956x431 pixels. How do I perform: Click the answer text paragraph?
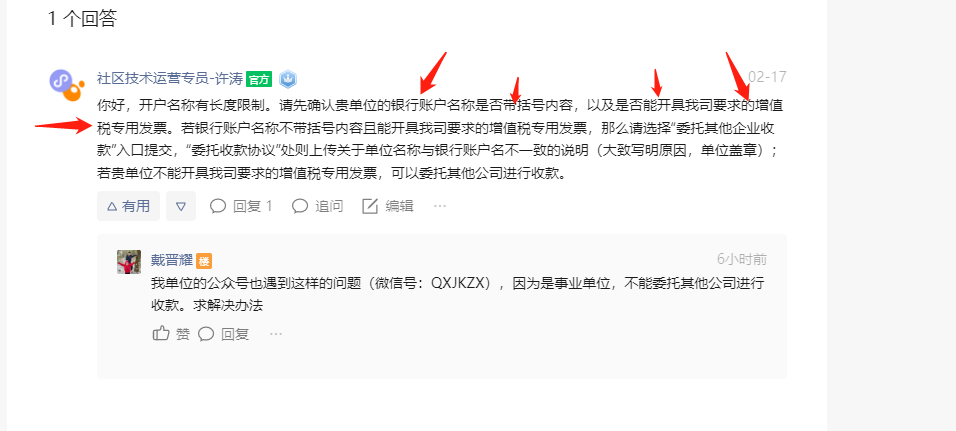pos(440,140)
